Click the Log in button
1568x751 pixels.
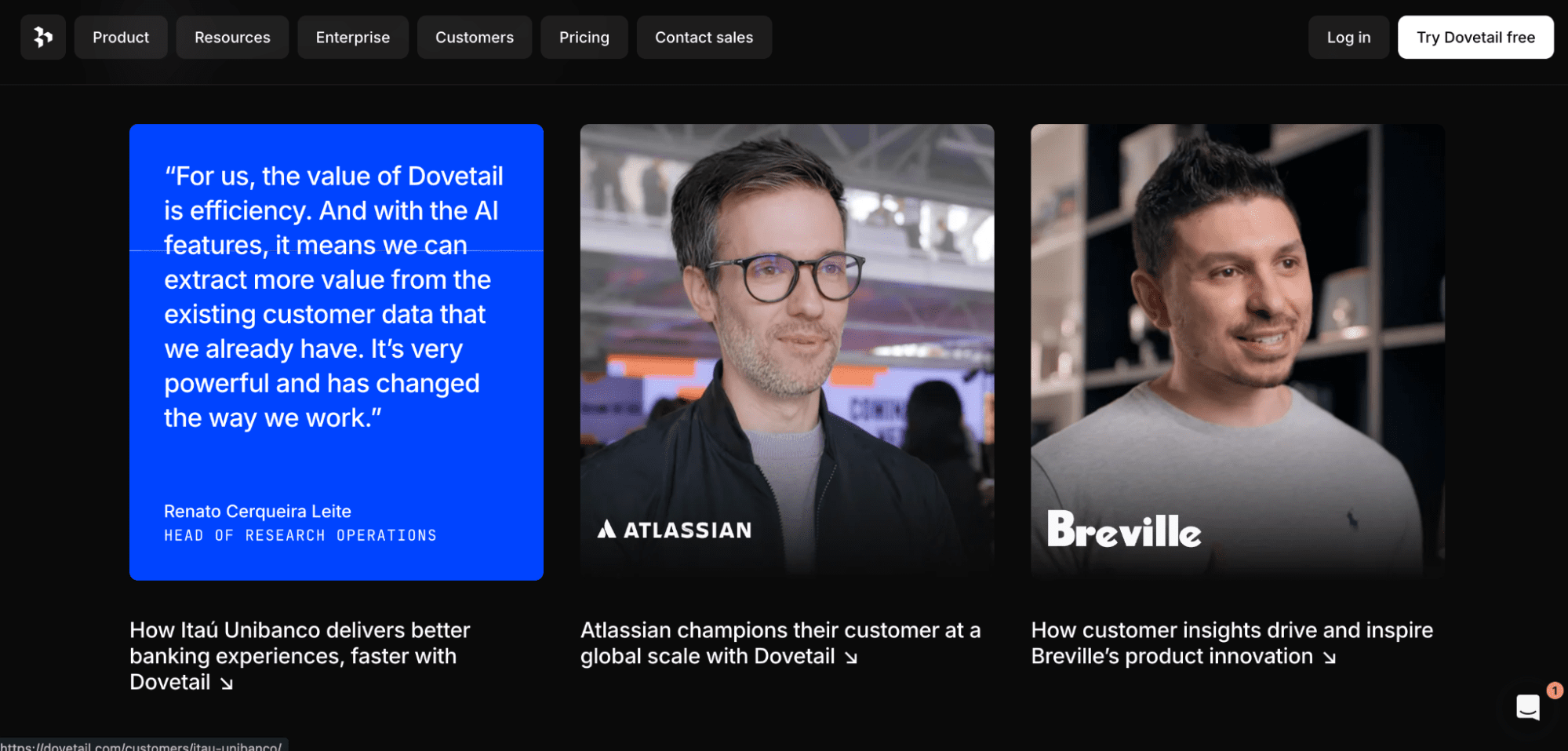click(1348, 37)
